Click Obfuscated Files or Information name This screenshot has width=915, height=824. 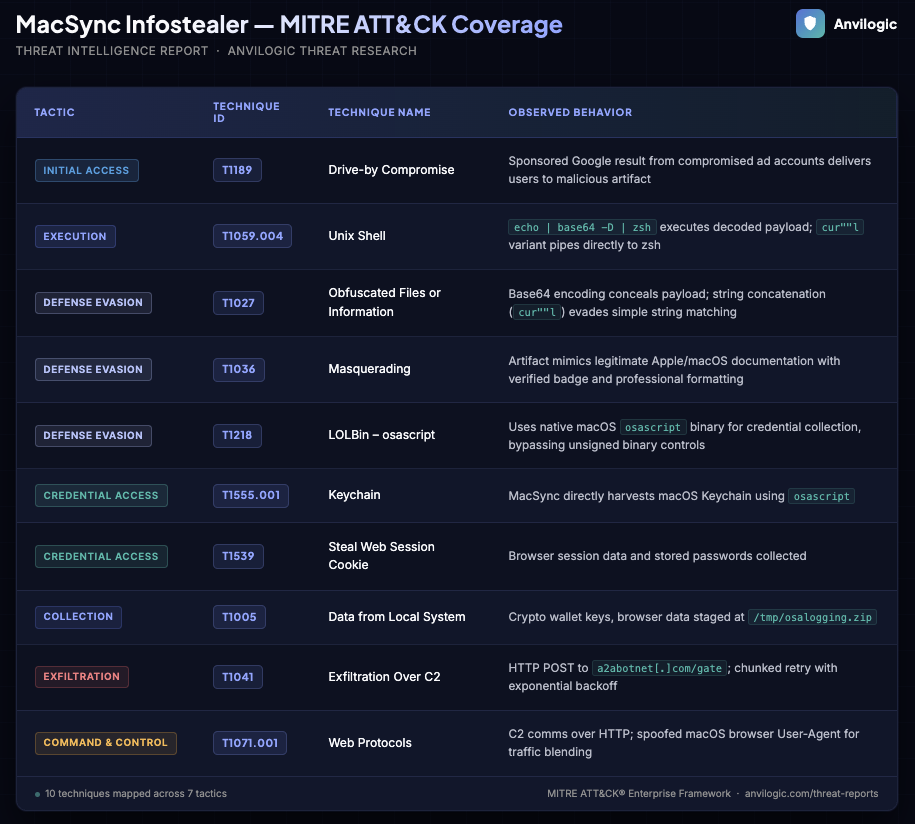(x=385, y=302)
